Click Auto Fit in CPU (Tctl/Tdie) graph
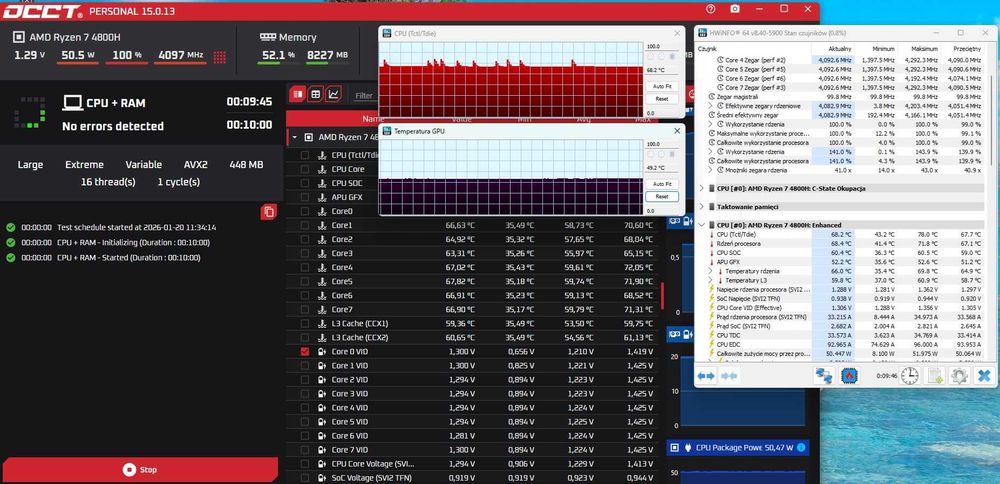The width and height of the screenshot is (1000, 484). (x=661, y=86)
